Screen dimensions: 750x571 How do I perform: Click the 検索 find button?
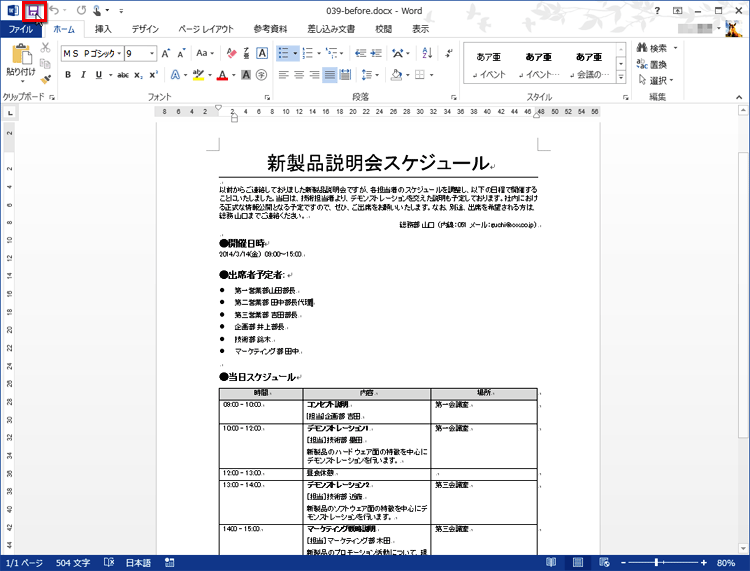click(x=657, y=48)
